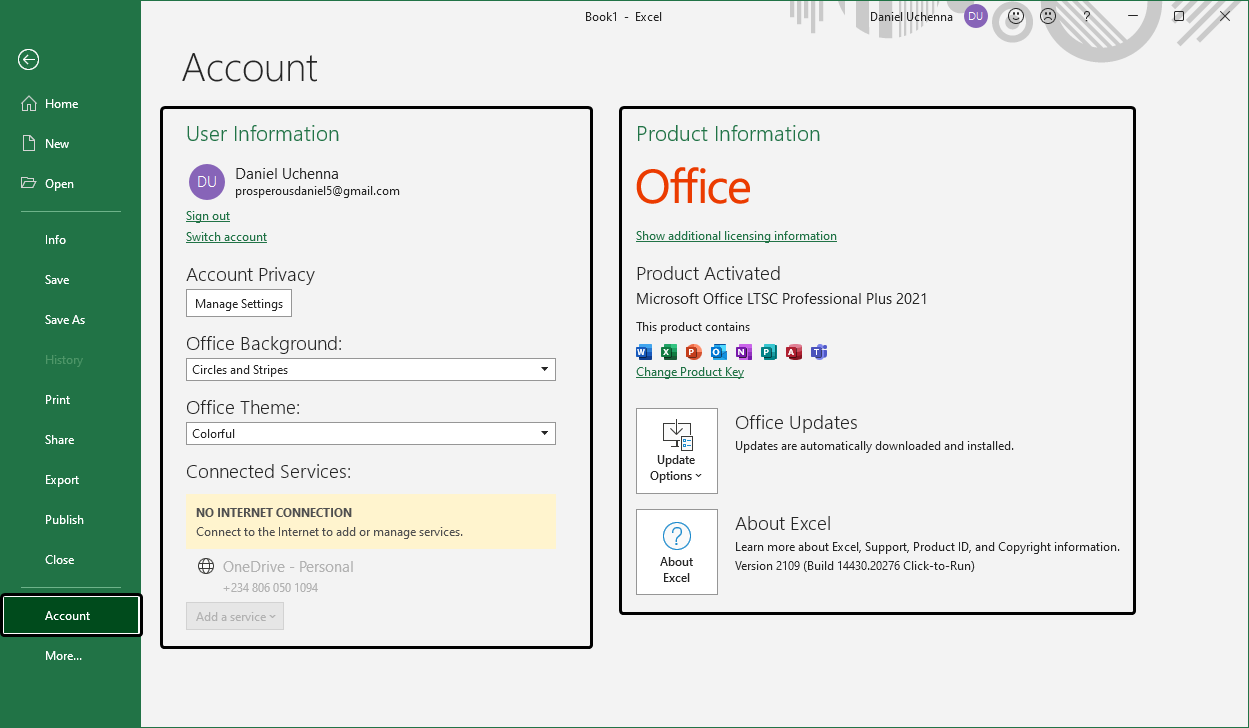Open the Help question mark icon

point(1087,17)
